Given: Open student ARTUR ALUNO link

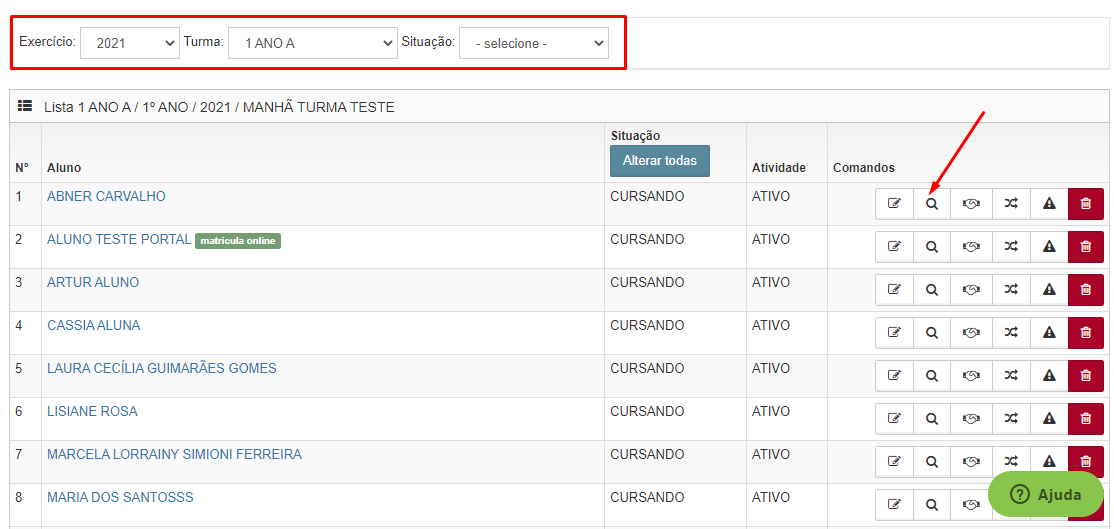Looking at the screenshot, I should coord(93,283).
